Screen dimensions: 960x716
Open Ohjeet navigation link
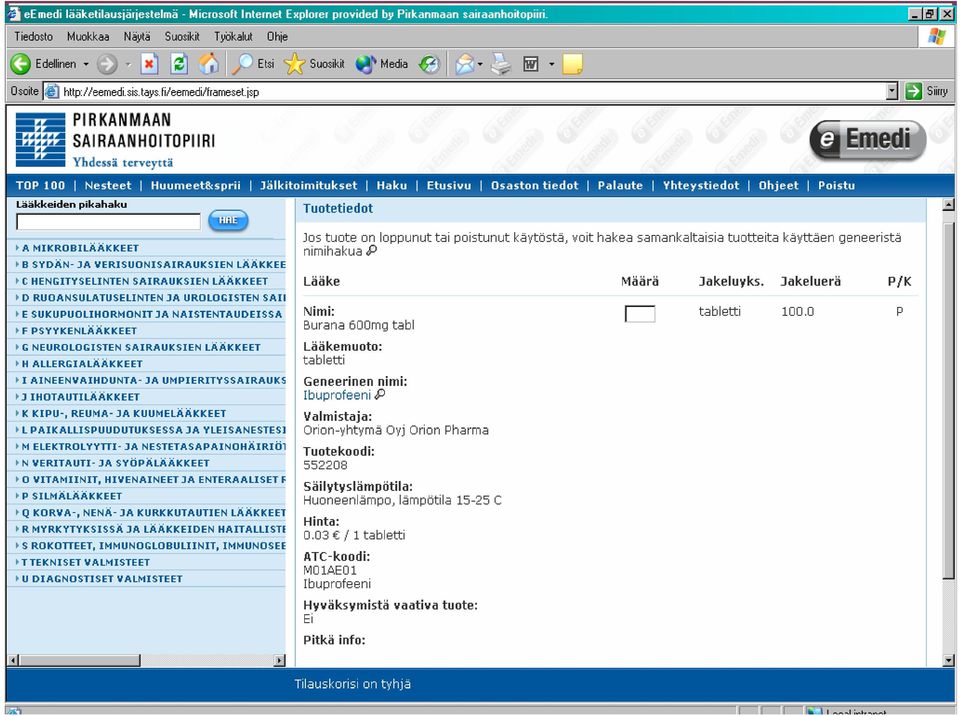coord(779,186)
